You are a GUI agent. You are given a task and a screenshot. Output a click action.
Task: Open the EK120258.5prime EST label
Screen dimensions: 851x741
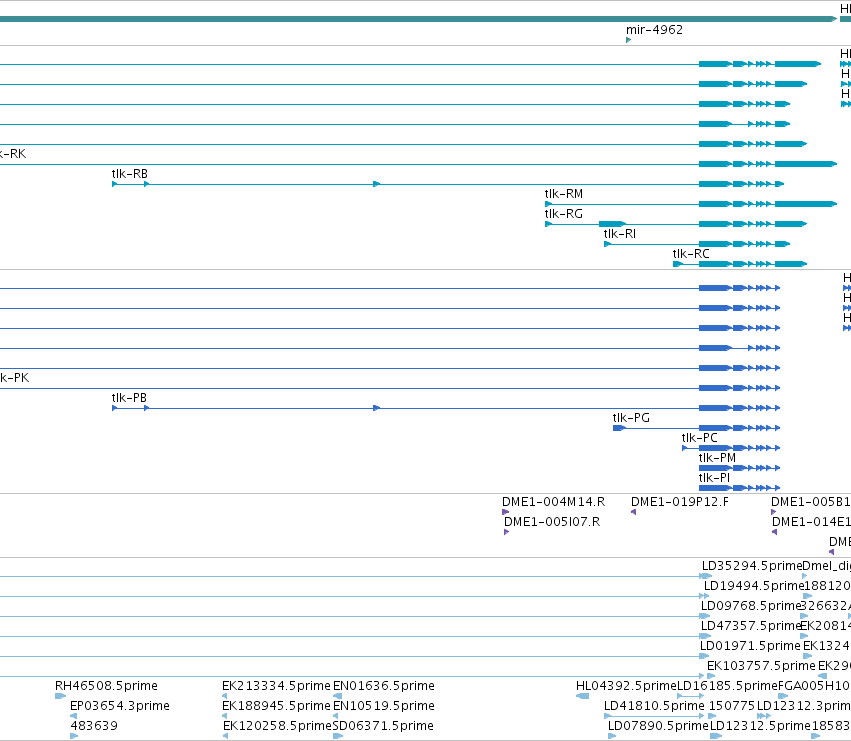pyautogui.click(x=277, y=726)
